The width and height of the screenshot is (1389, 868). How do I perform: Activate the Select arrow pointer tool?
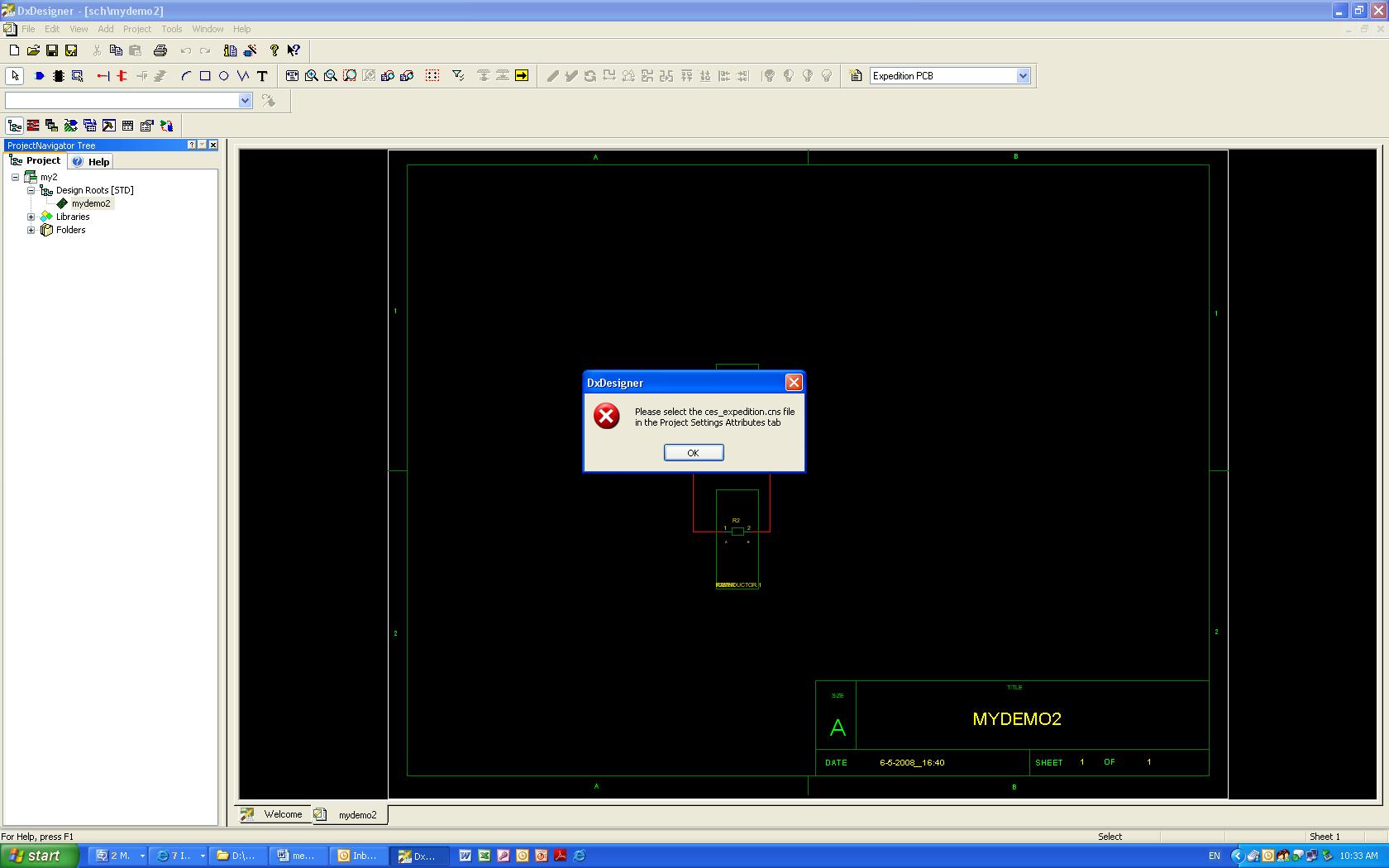click(14, 76)
